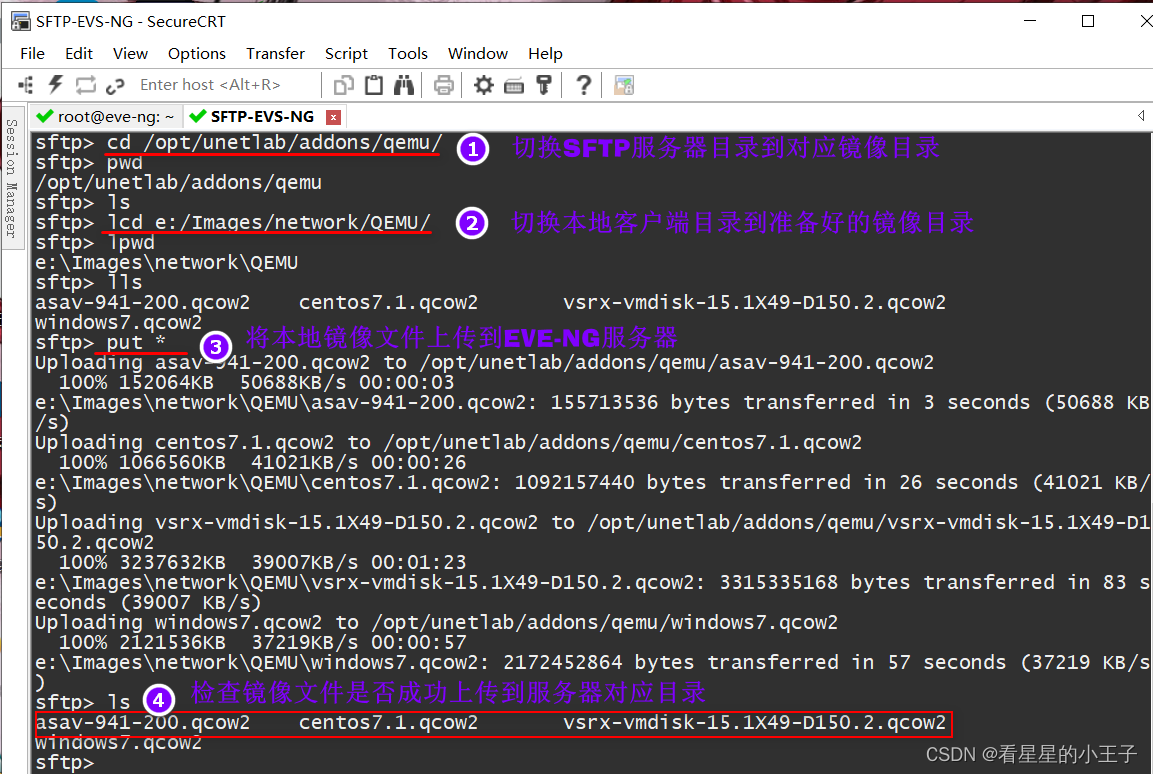This screenshot has height=774, width=1153.
Task: Click the Public Key Assistant icon
Action: (x=544, y=85)
